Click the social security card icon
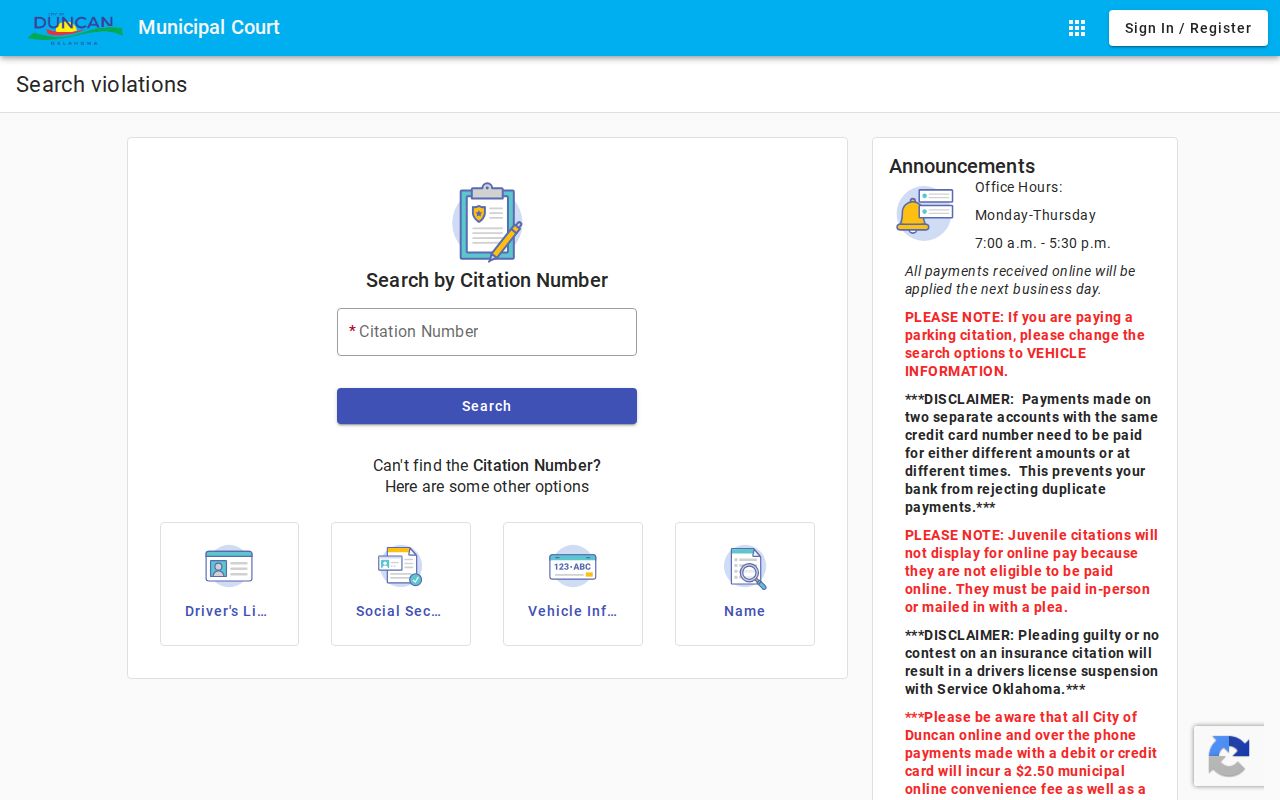Viewport: 1280px width, 800px height. pyautogui.click(x=400, y=566)
